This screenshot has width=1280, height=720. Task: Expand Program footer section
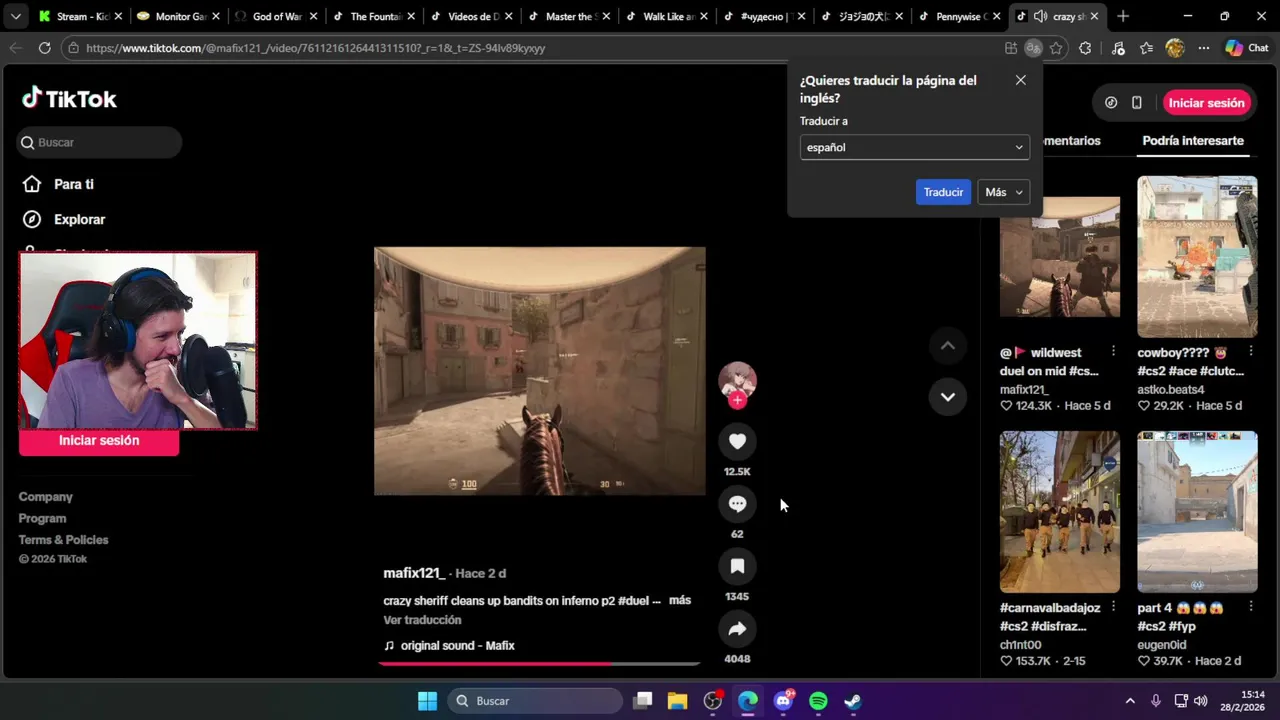(x=42, y=518)
